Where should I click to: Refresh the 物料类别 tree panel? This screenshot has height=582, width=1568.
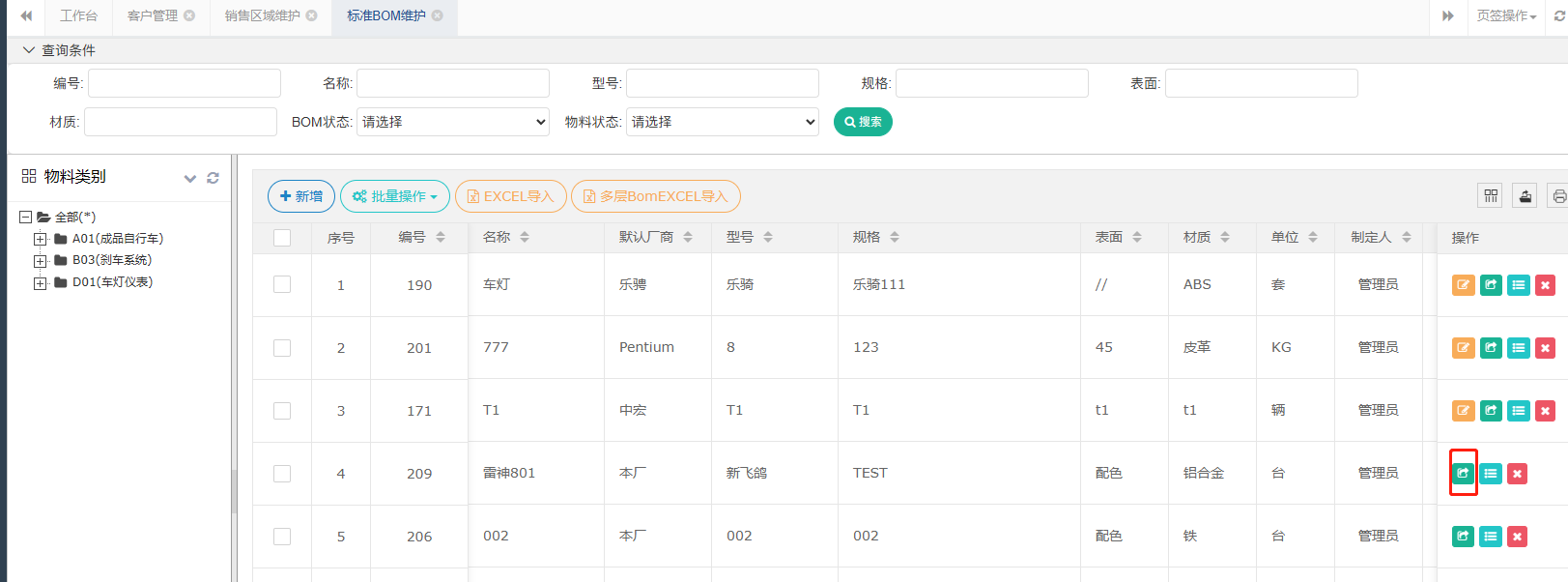click(213, 178)
